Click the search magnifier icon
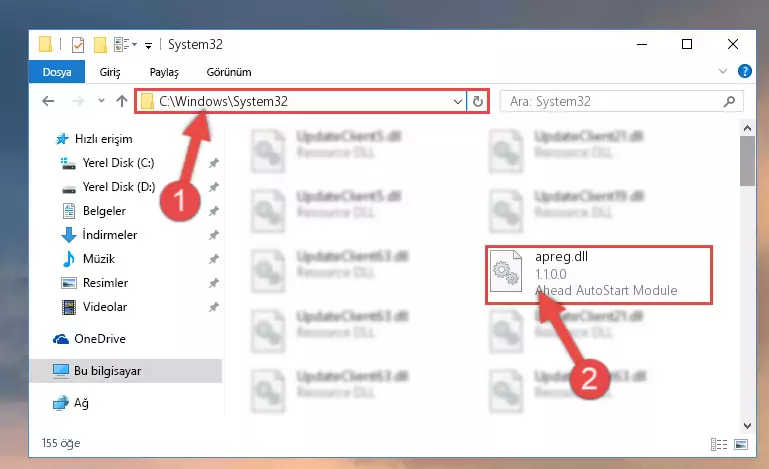The image size is (769, 469). (729, 102)
